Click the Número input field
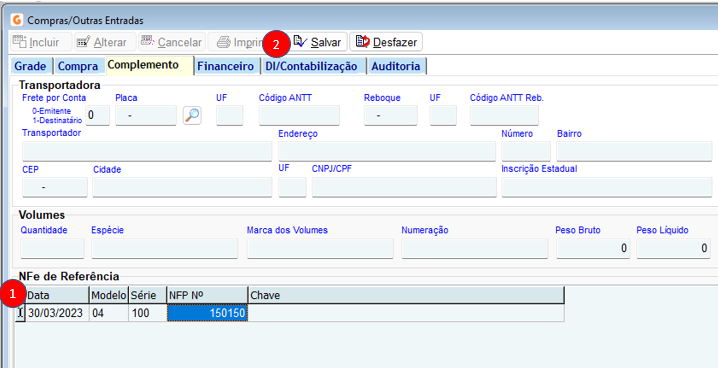 (x=526, y=151)
